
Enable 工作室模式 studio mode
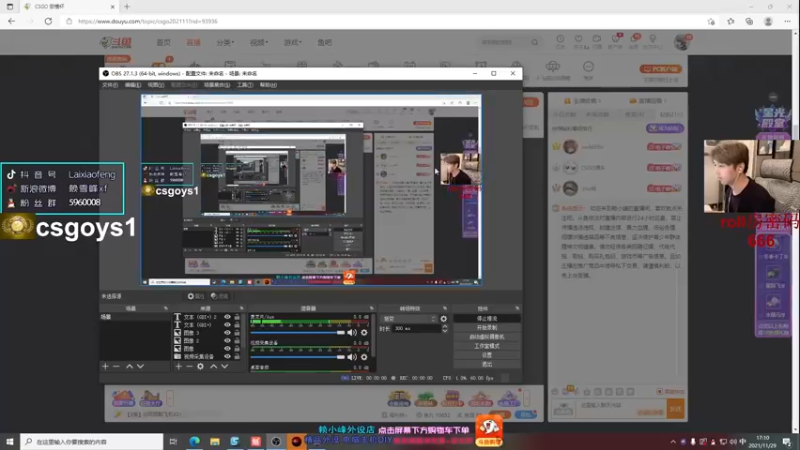(487, 346)
